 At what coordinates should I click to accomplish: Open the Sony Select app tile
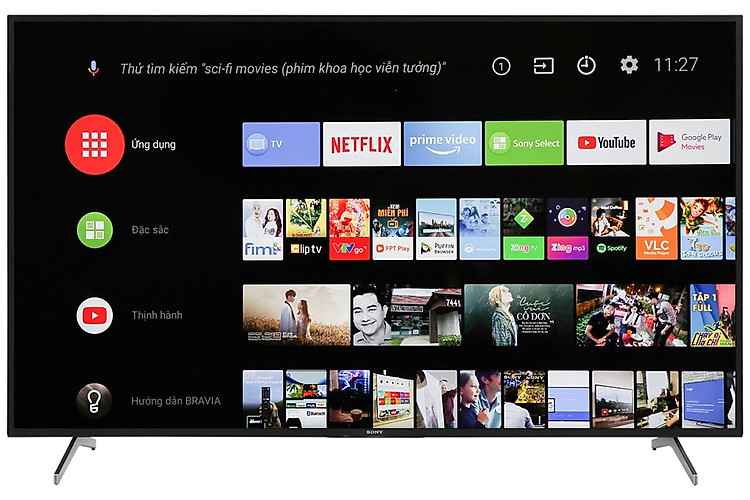pyautogui.click(x=524, y=144)
